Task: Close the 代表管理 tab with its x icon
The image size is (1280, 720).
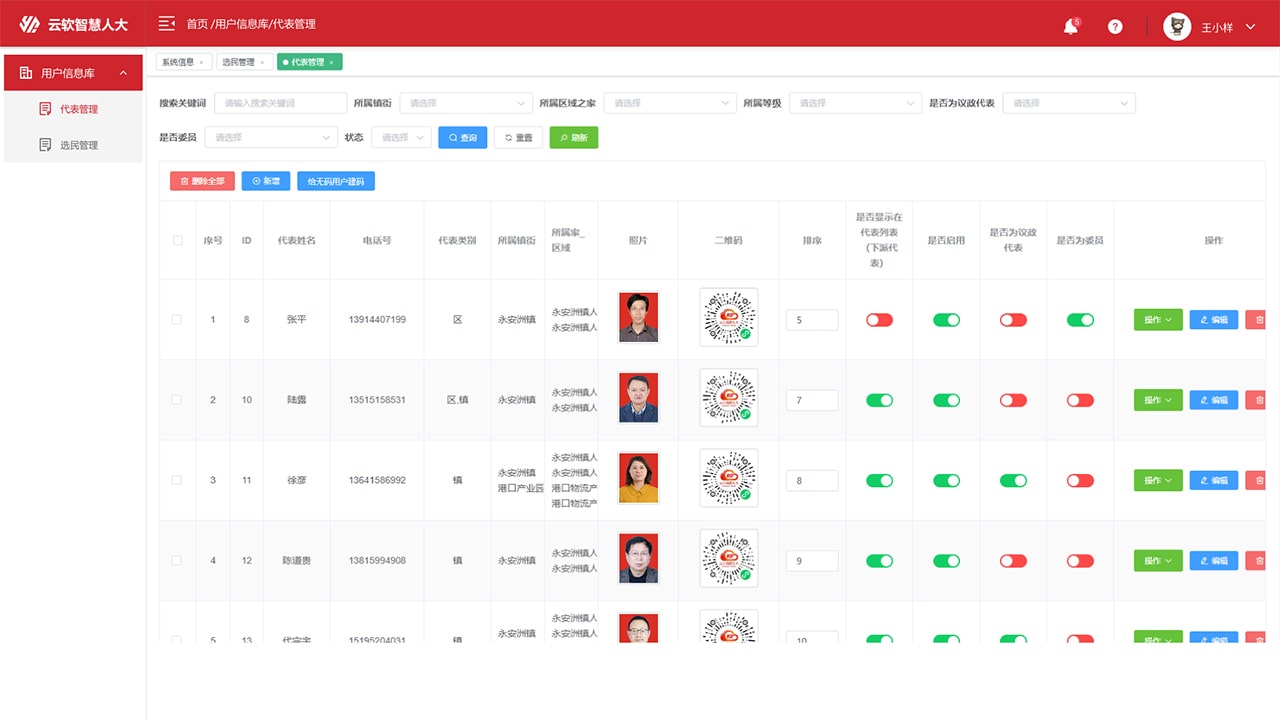Action: 332,62
